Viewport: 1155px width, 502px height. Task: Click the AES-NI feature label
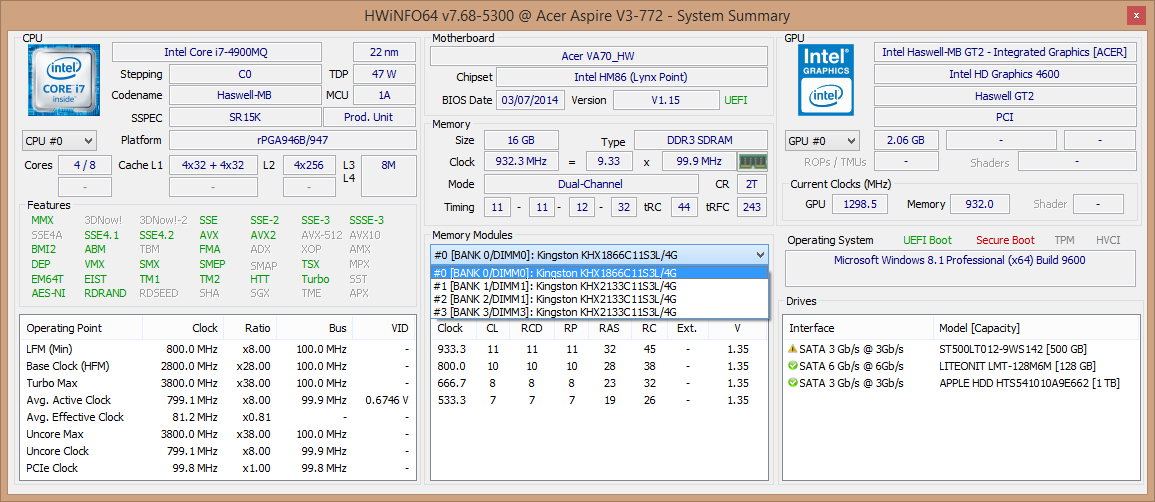pos(47,293)
